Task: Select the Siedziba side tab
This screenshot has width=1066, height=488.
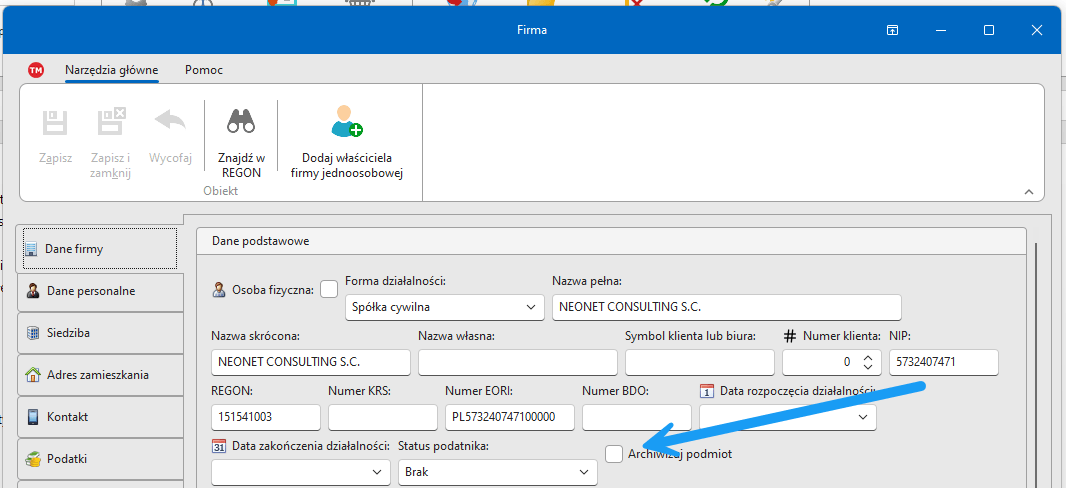Action: pos(100,333)
